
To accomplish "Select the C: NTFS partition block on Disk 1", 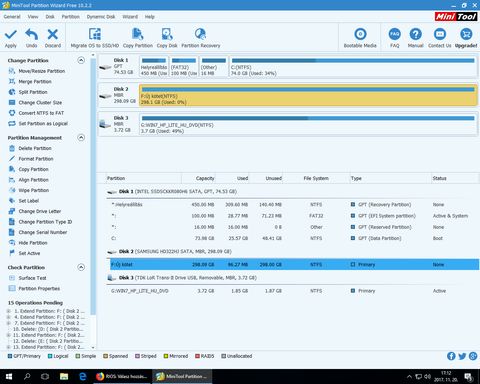I will [353, 67].
